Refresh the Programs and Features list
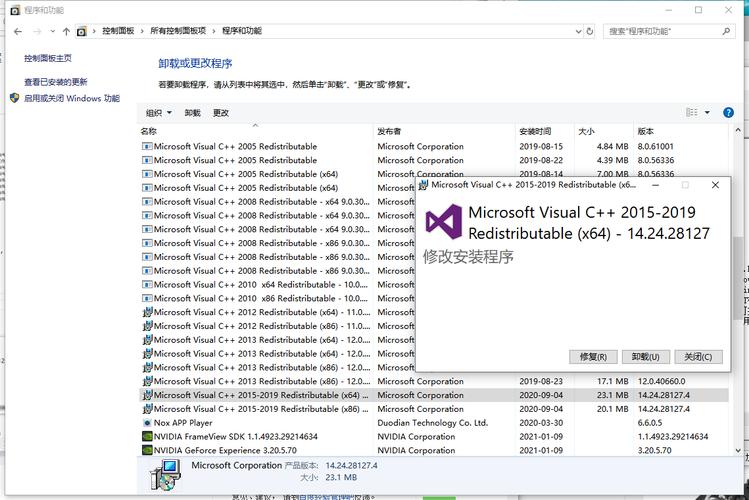Screen dimensions: 749x500 [x=590, y=32]
